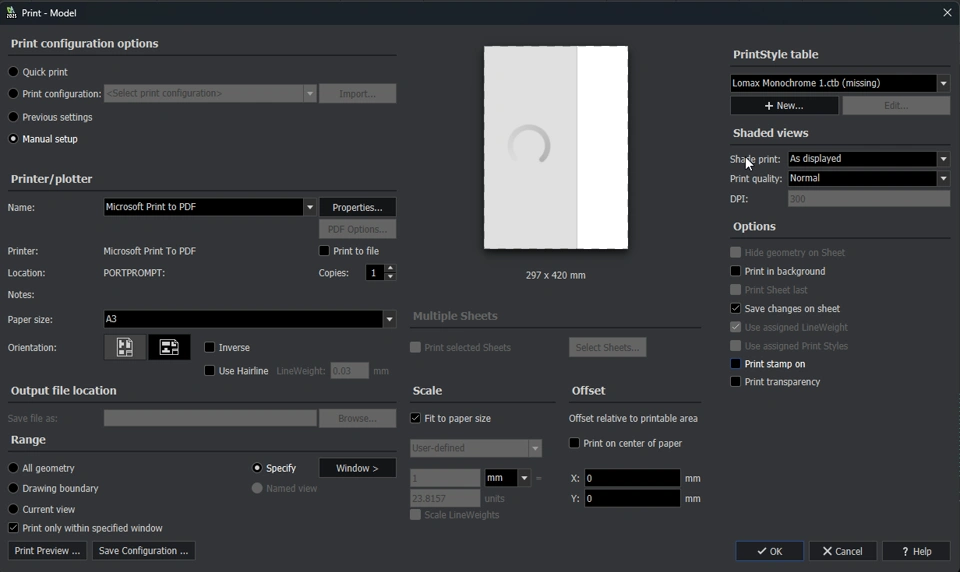Enable Print in background option
This screenshot has width=960, height=572.
point(735,271)
